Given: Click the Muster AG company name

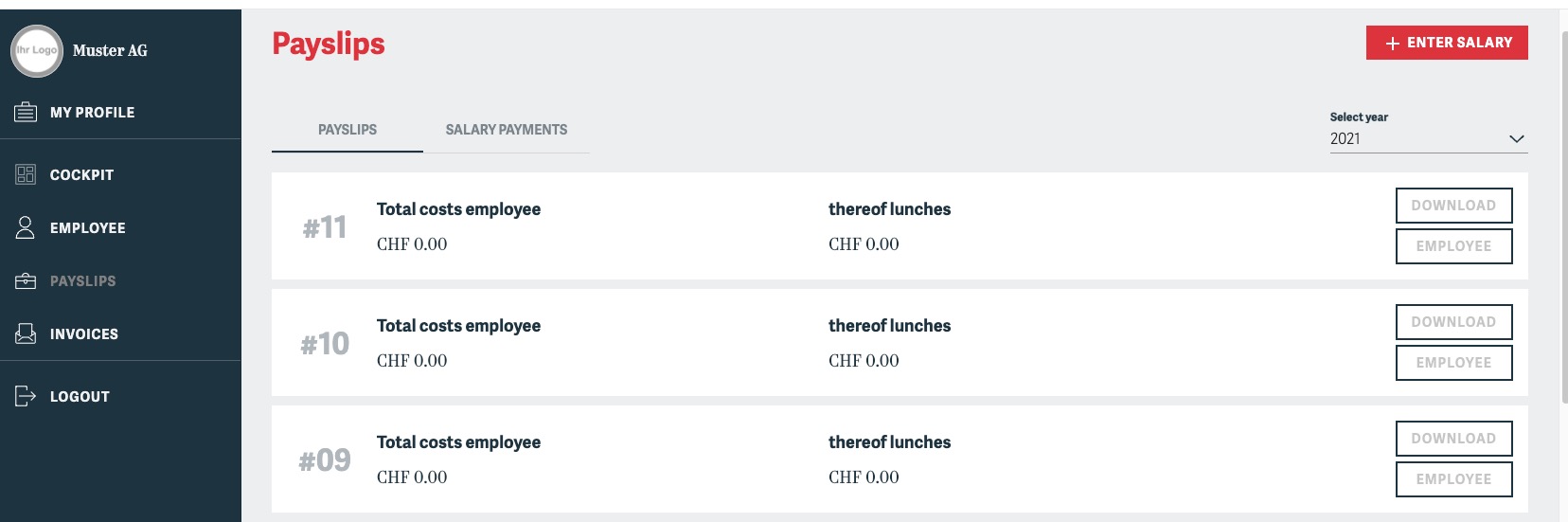Looking at the screenshot, I should (x=110, y=51).
